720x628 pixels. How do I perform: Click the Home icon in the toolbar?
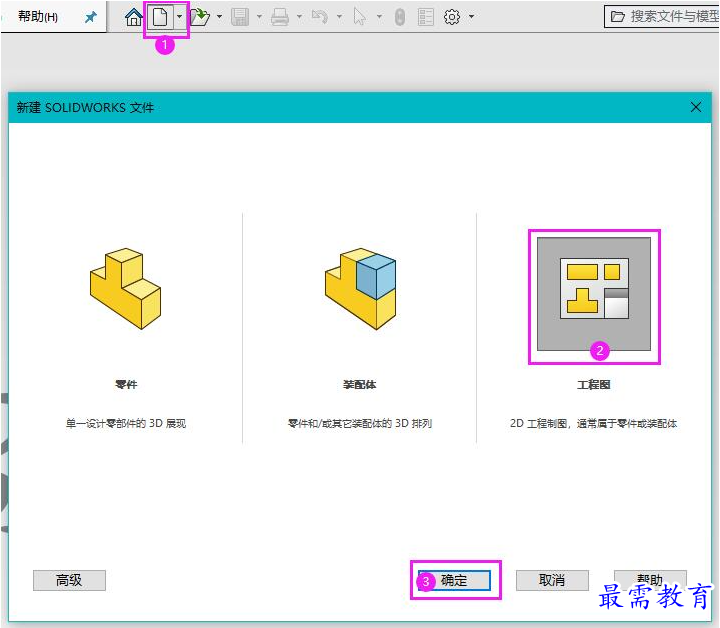134,17
